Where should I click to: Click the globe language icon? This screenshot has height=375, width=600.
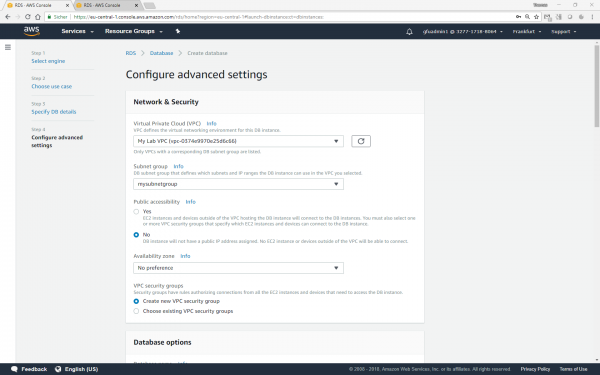58,369
